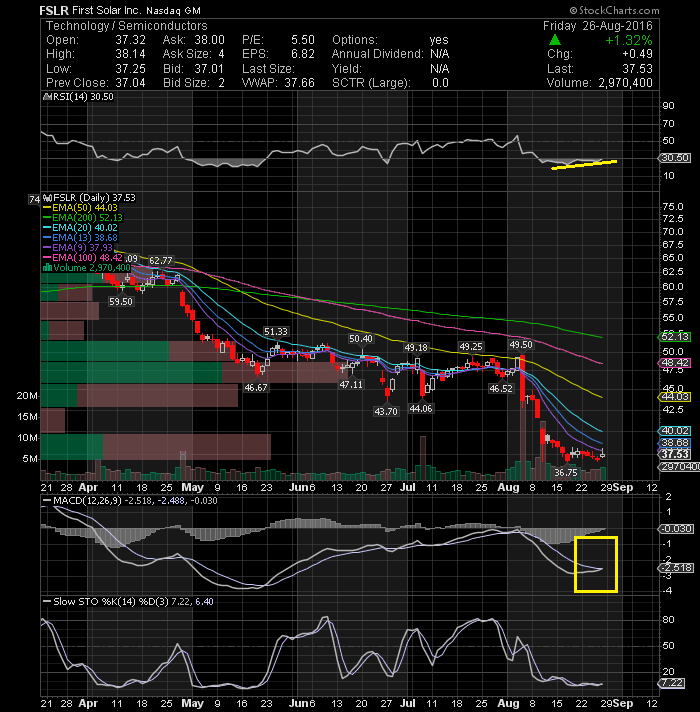Click the MACD(12,26,9) indicator label
This screenshot has height=712, width=700.
coord(130,500)
